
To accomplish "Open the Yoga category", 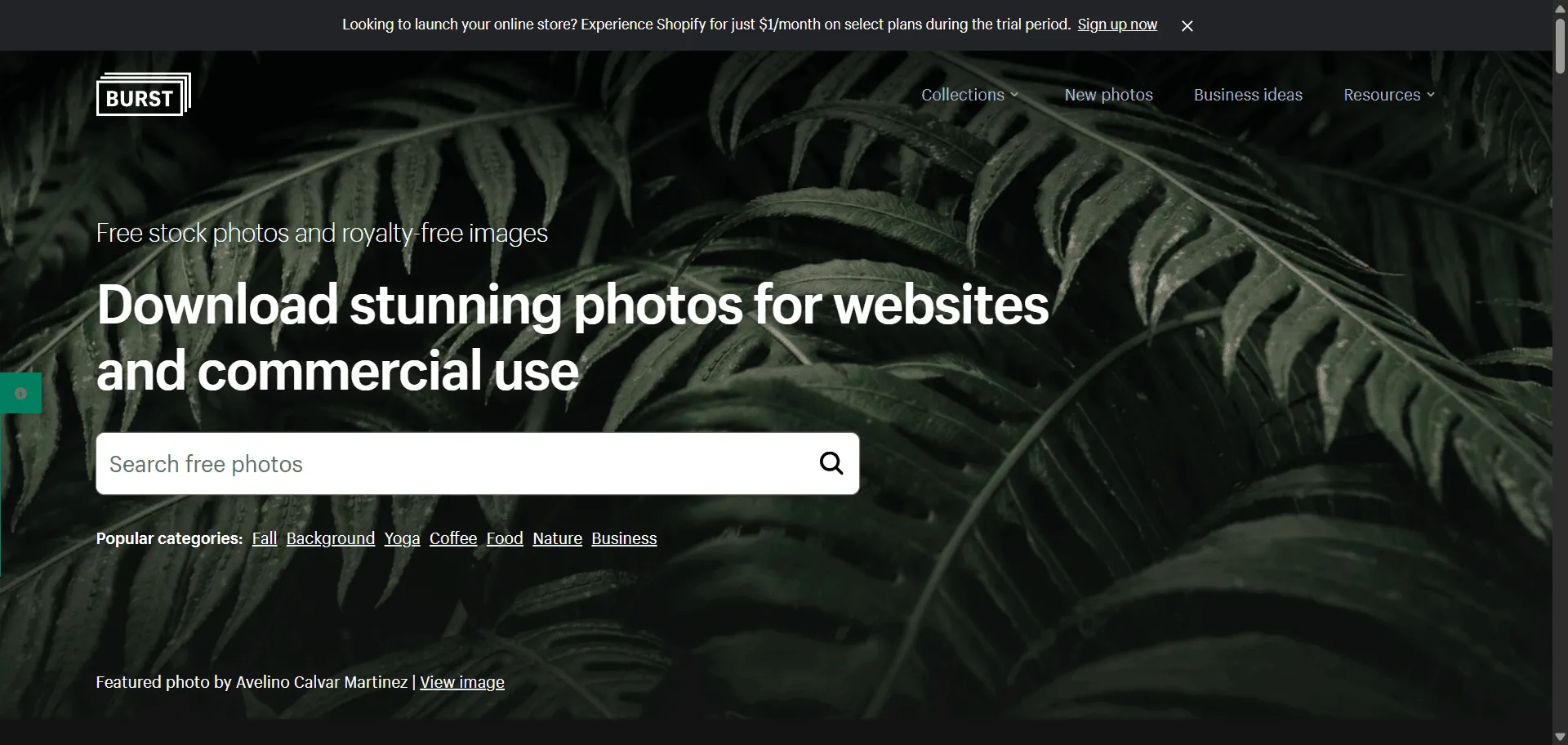I will [x=402, y=538].
